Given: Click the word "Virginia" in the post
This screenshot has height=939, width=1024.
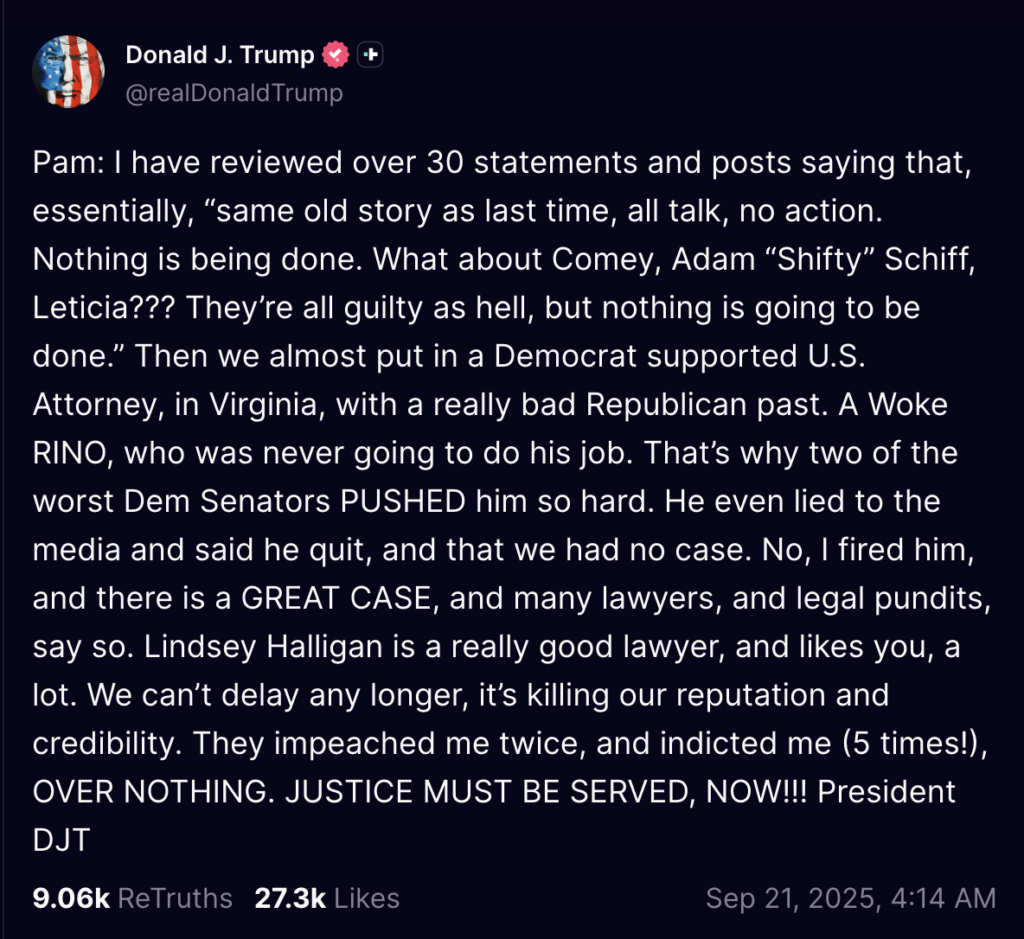Looking at the screenshot, I should tap(263, 405).
